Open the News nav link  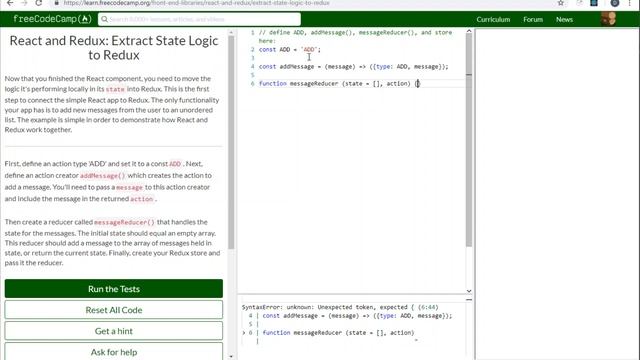(x=564, y=19)
